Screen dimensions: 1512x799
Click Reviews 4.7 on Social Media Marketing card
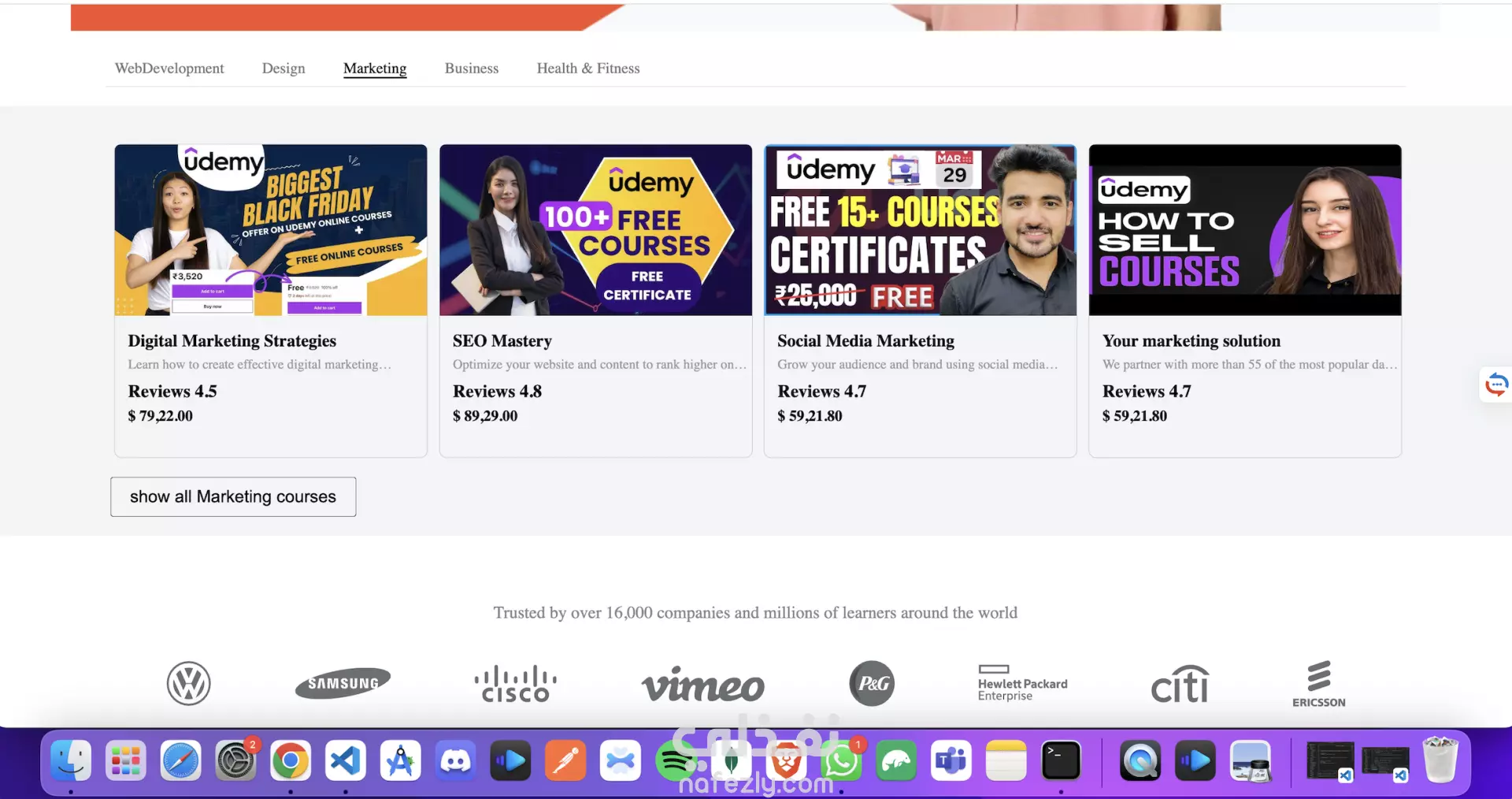pos(821,391)
